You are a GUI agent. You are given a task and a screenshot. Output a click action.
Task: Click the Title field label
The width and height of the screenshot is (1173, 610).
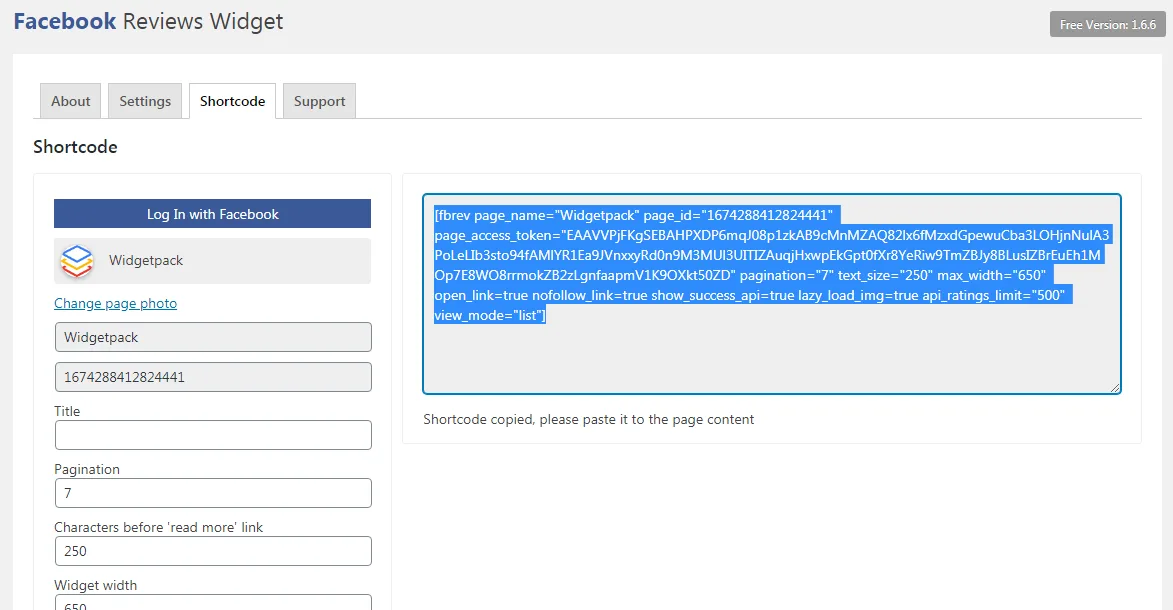click(67, 411)
